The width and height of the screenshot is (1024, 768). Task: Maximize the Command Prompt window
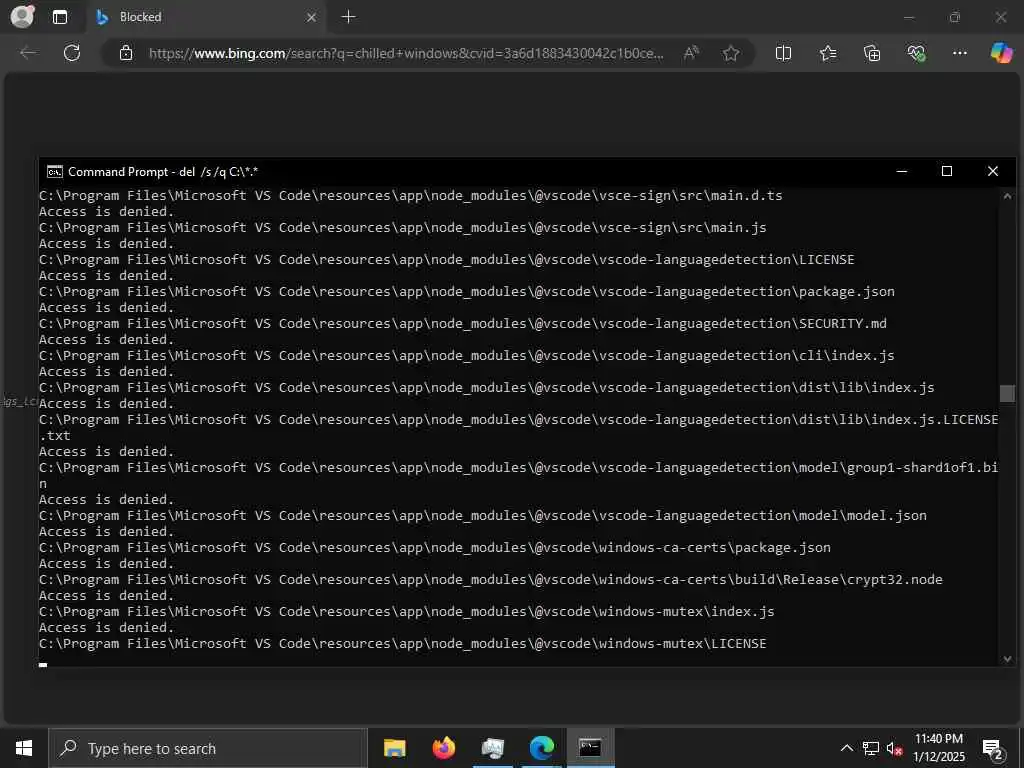(x=947, y=171)
